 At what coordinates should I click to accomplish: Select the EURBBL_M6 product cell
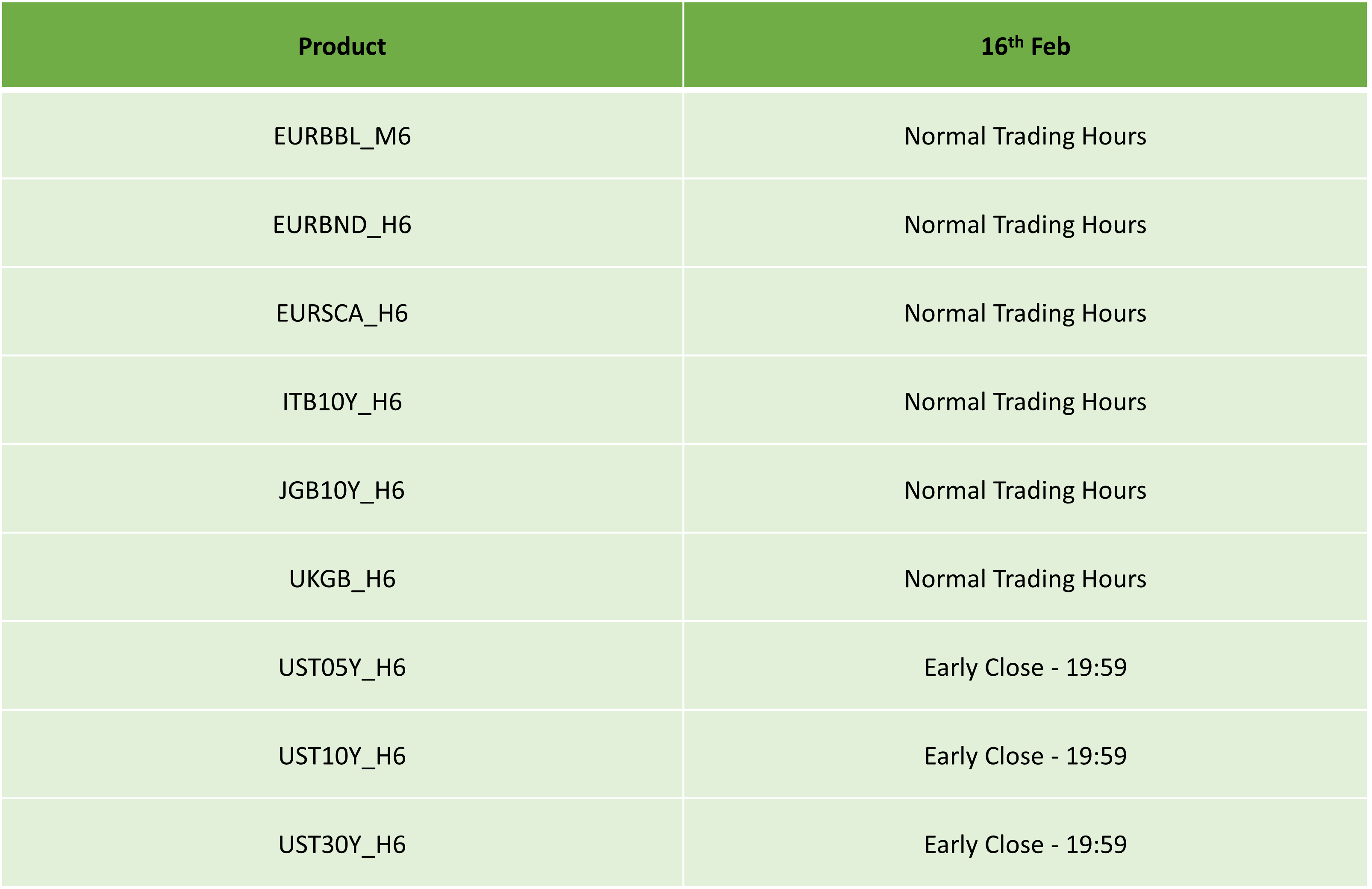pos(342,136)
